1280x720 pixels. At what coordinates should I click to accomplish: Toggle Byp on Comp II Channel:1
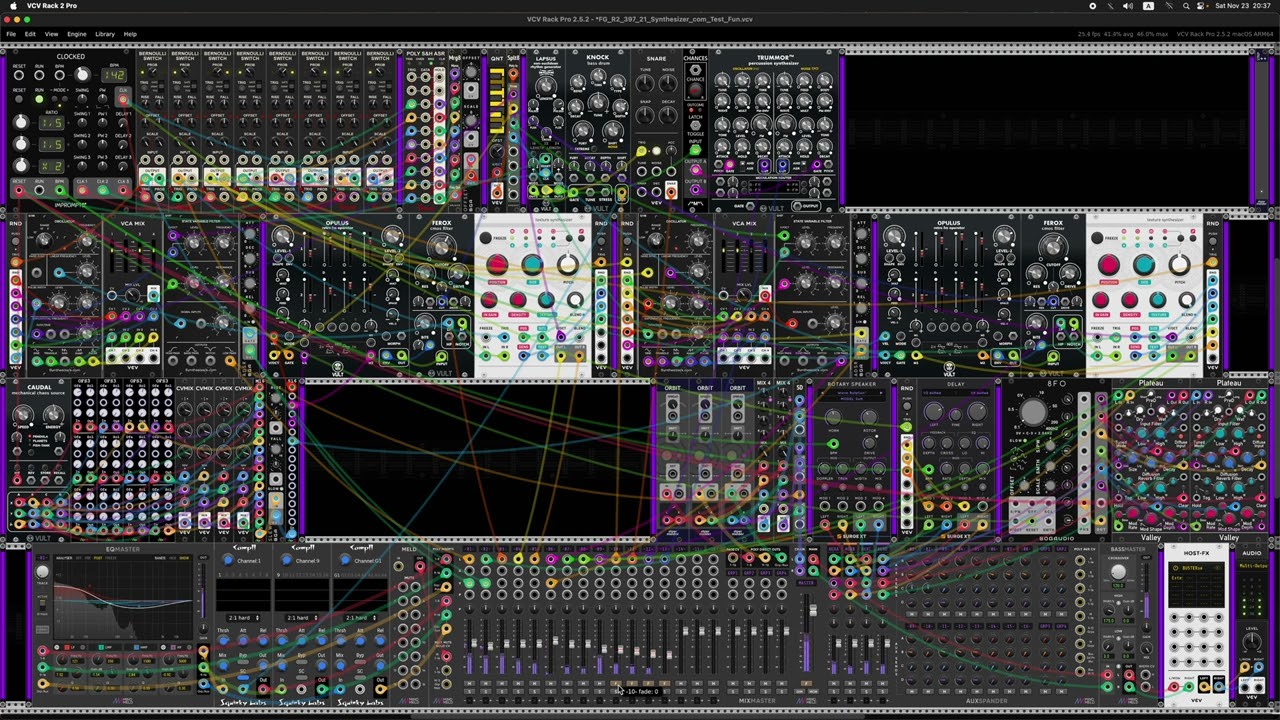pos(243,662)
